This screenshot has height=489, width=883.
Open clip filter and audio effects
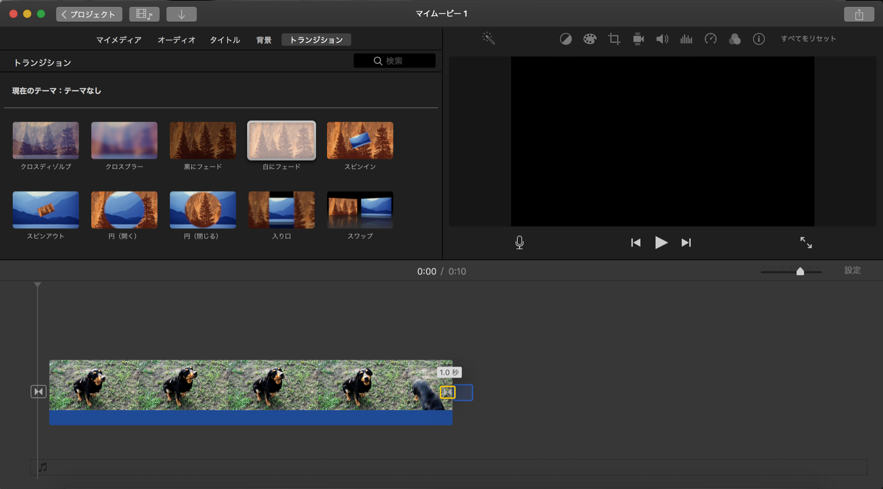click(734, 39)
